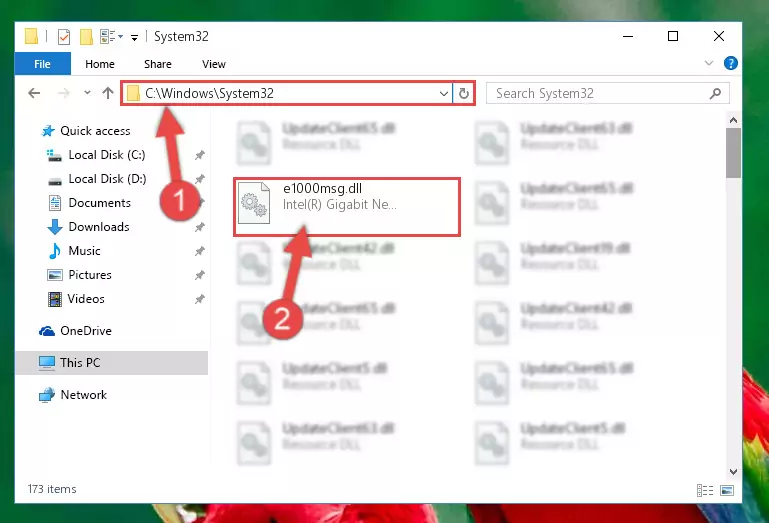Click the Network icon in sidebar
Image resolution: width=769 pixels, height=523 pixels.
47,395
